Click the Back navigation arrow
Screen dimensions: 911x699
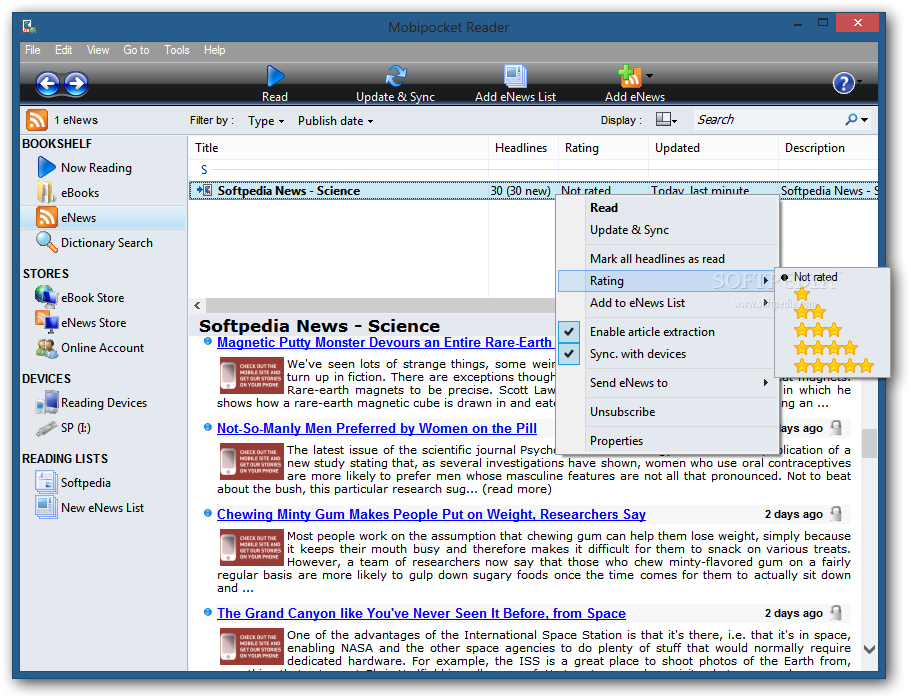pyautogui.click(x=48, y=84)
